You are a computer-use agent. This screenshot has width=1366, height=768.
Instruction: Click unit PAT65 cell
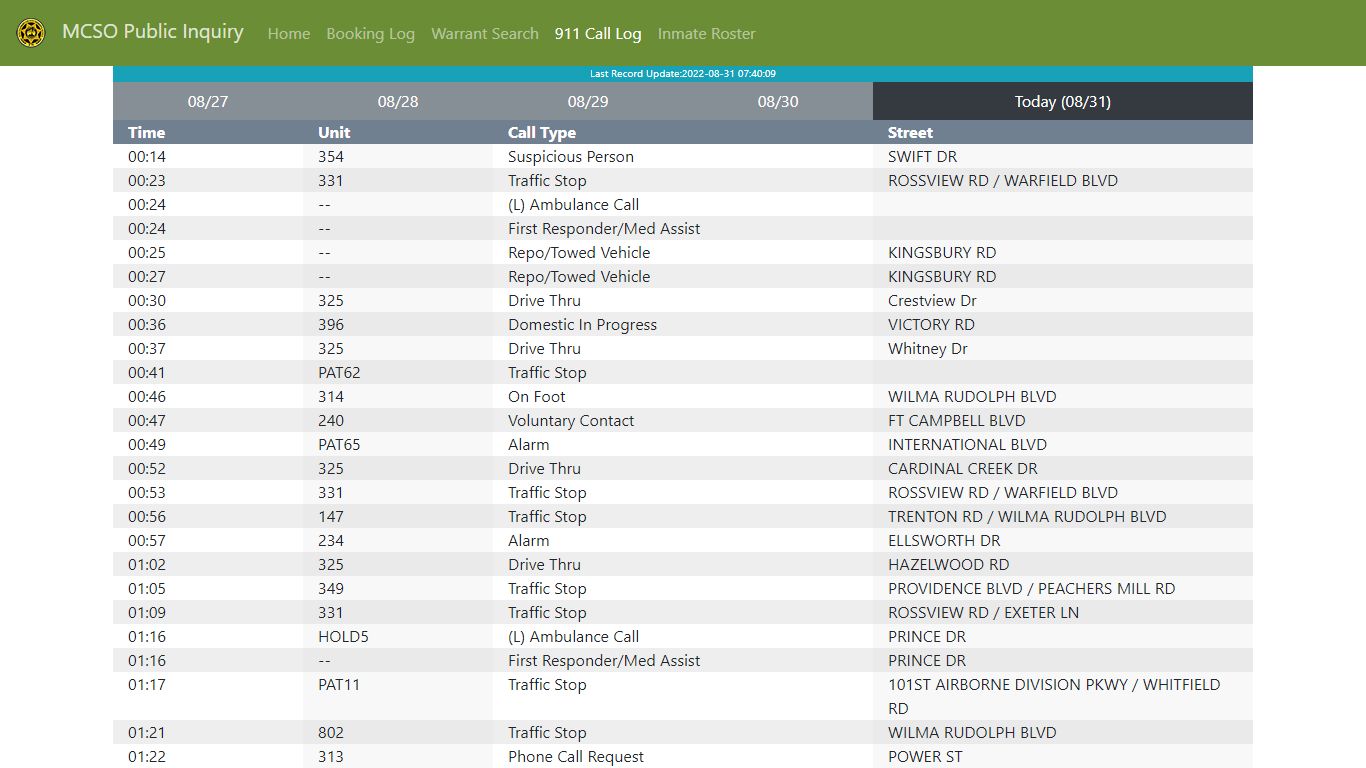coord(398,444)
